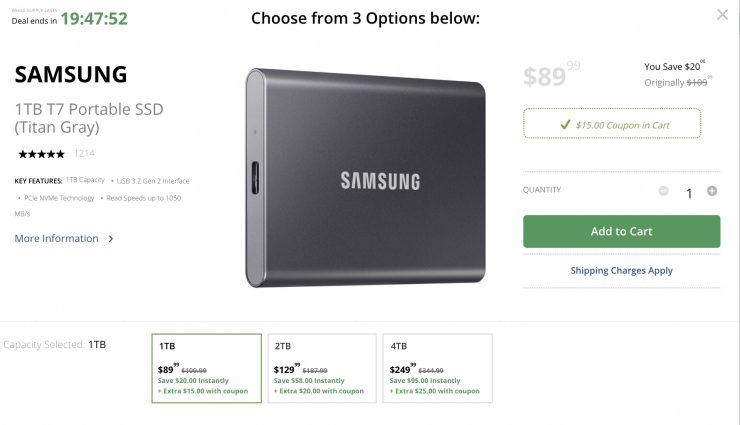
Task: Decrease quantity with the minus icon
Action: tap(664, 191)
